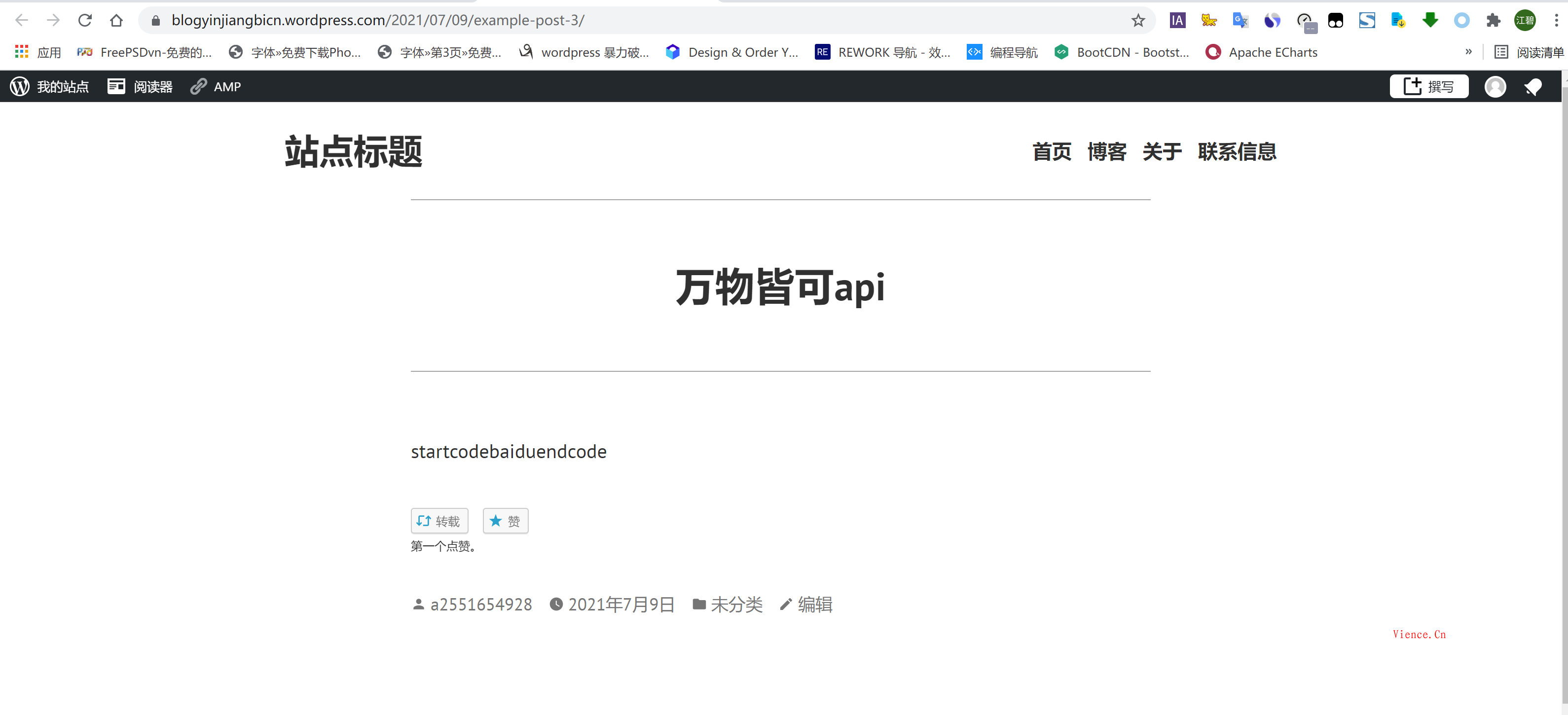Click the Write (撰写) post button
1568x715 pixels.
point(1428,86)
